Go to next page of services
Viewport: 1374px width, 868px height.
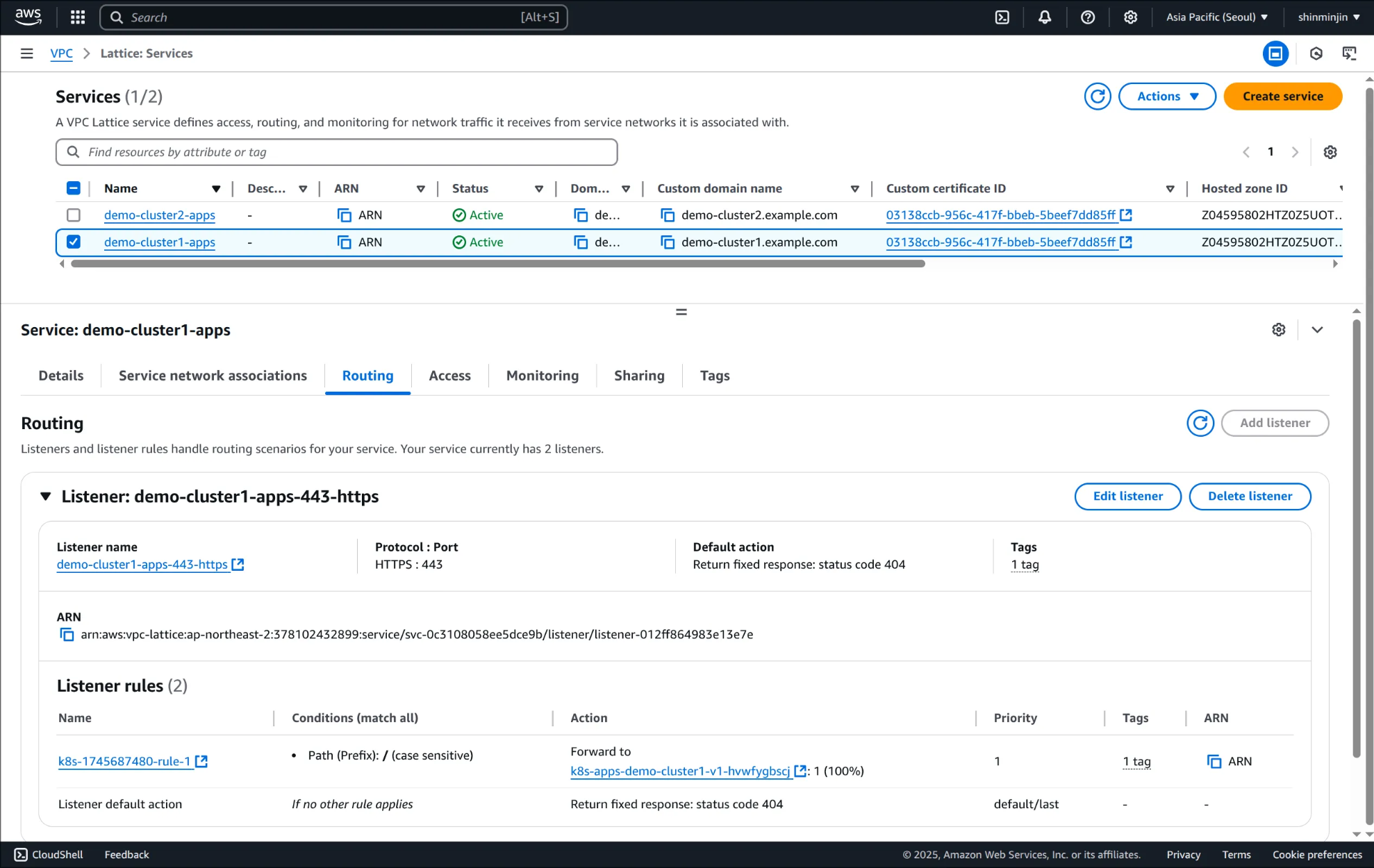[1295, 152]
